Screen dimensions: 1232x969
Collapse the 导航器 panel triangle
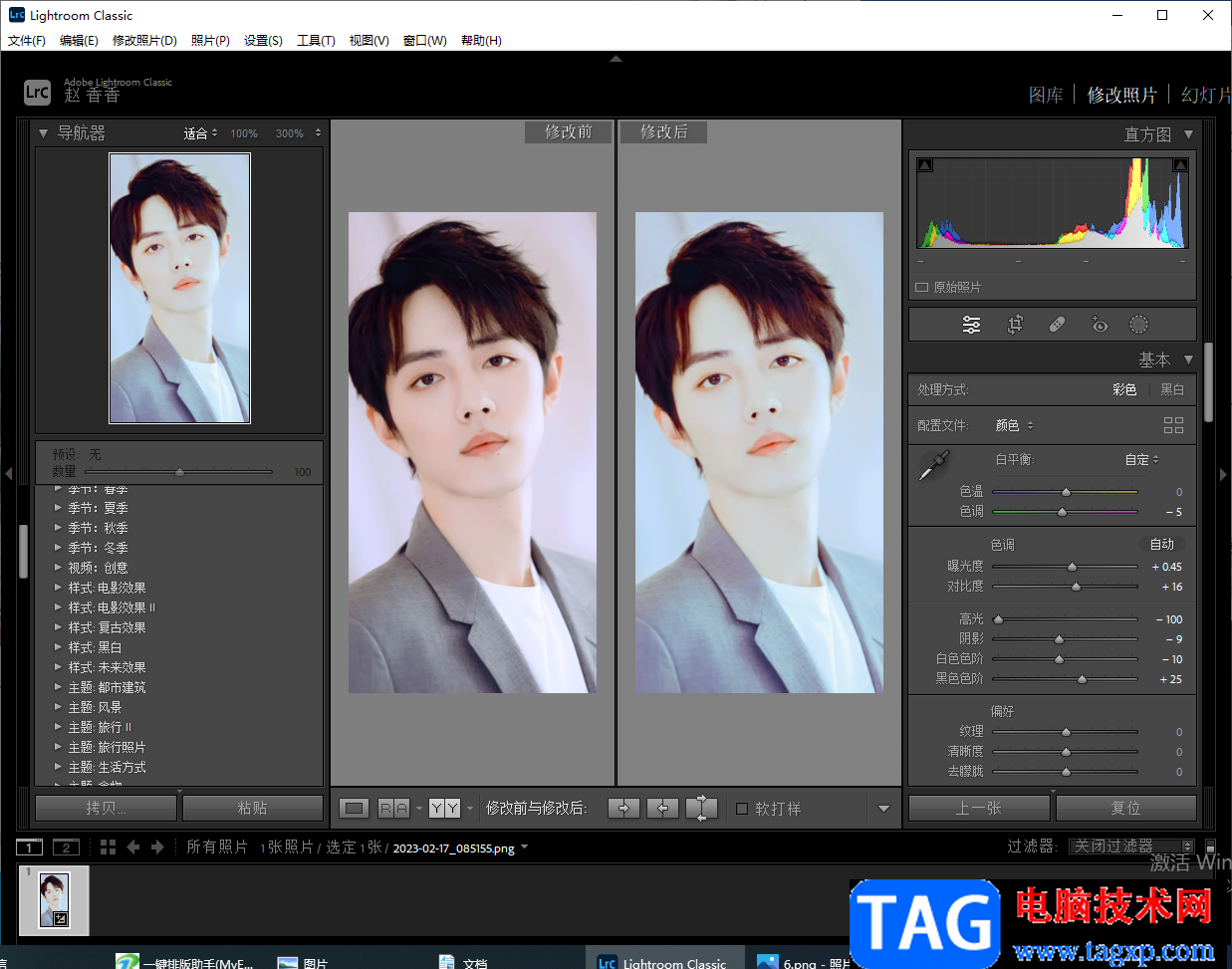(43, 132)
